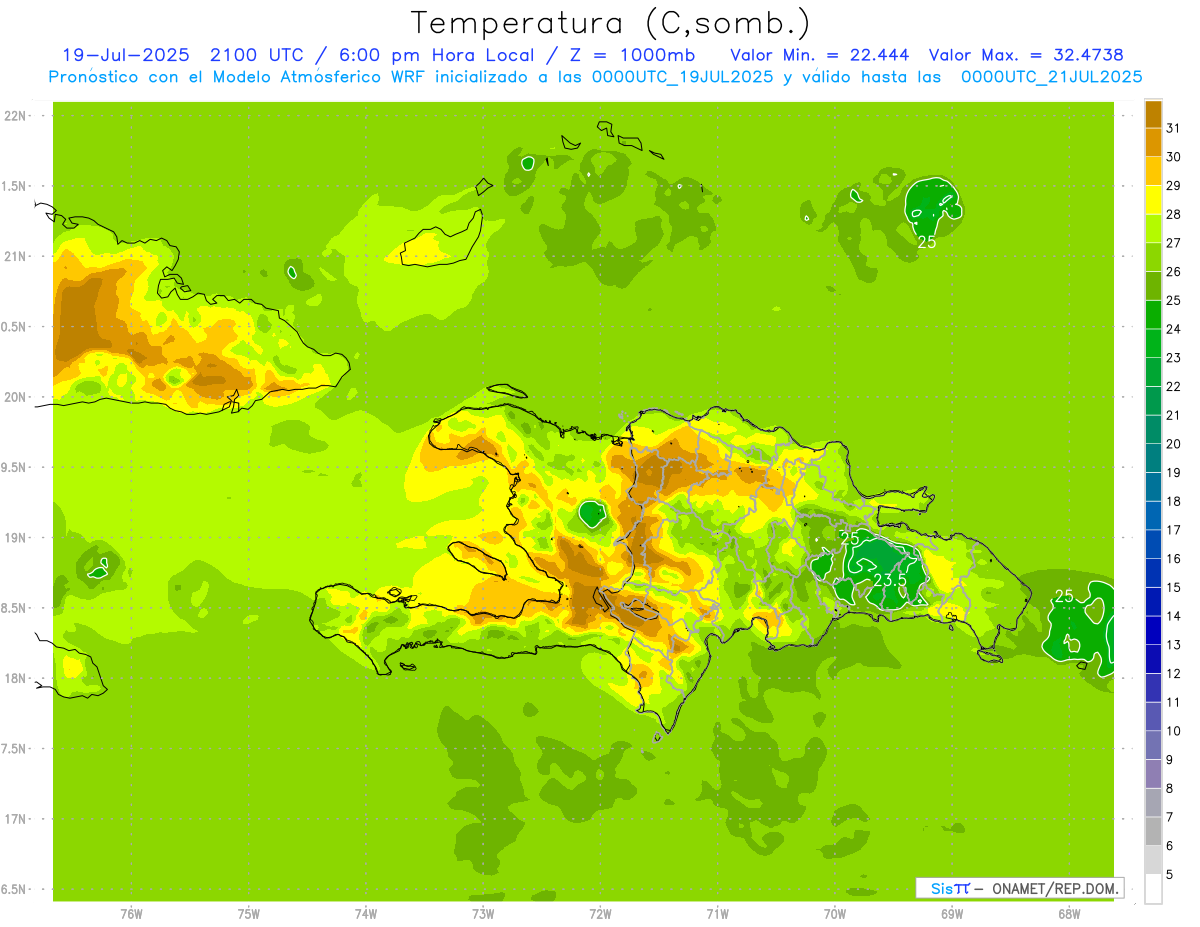Click 'Valor Min. = 22.444' readout
Screen dimensions: 1200x927
(x=820, y=55)
